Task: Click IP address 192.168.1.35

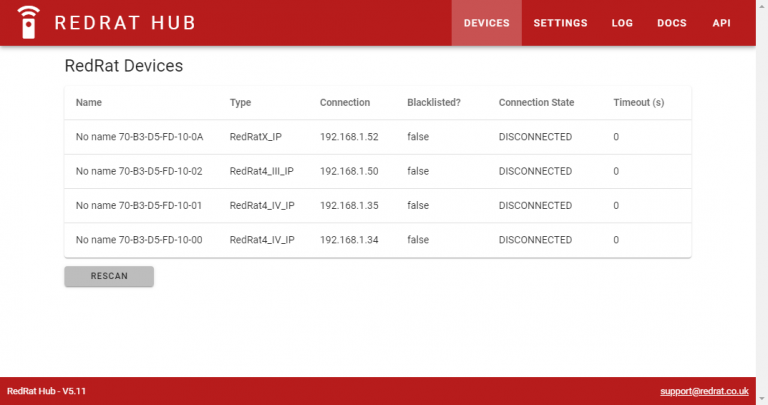Action: click(349, 206)
